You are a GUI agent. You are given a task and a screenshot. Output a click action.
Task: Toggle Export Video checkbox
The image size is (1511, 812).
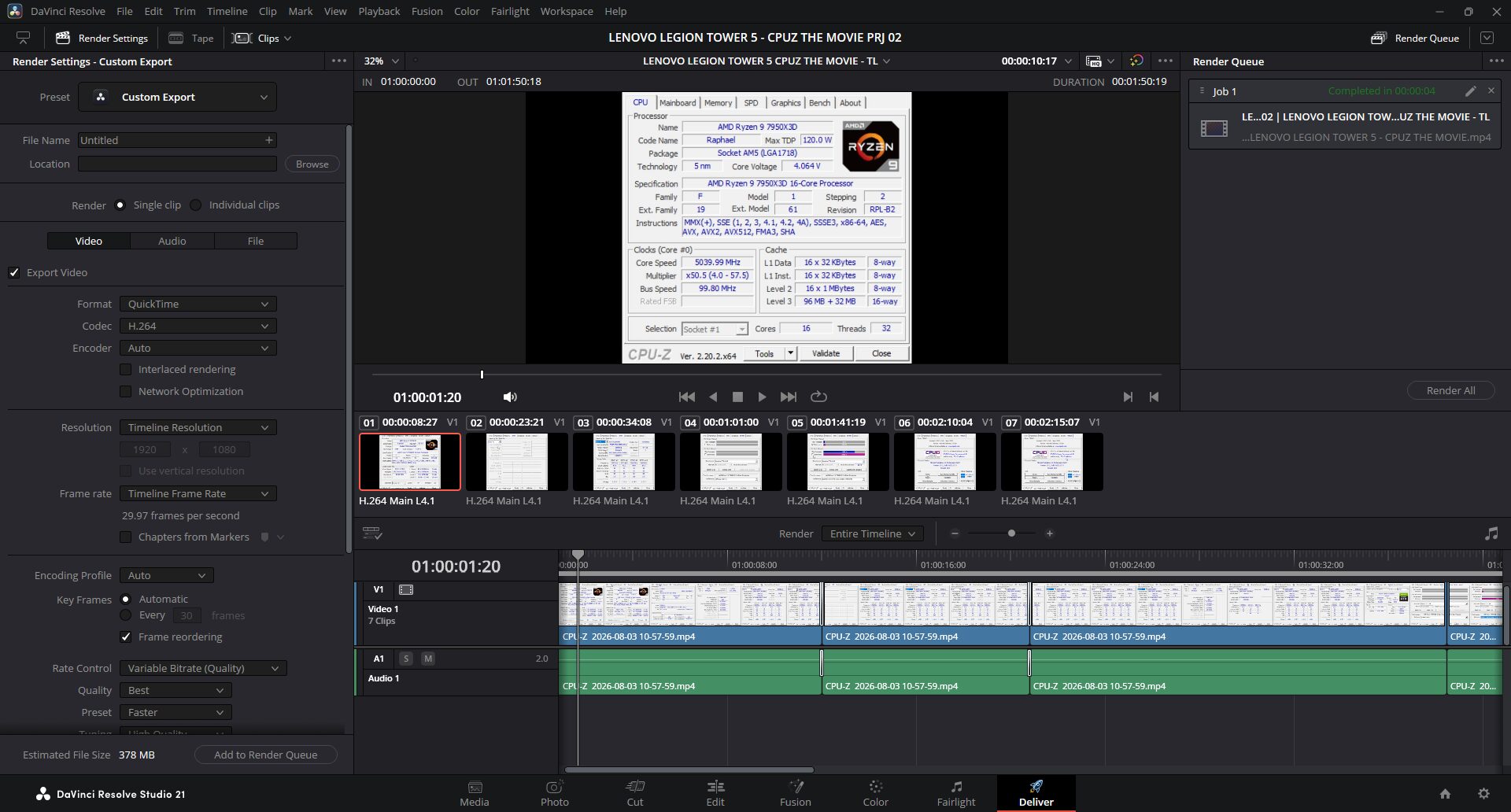[14, 272]
